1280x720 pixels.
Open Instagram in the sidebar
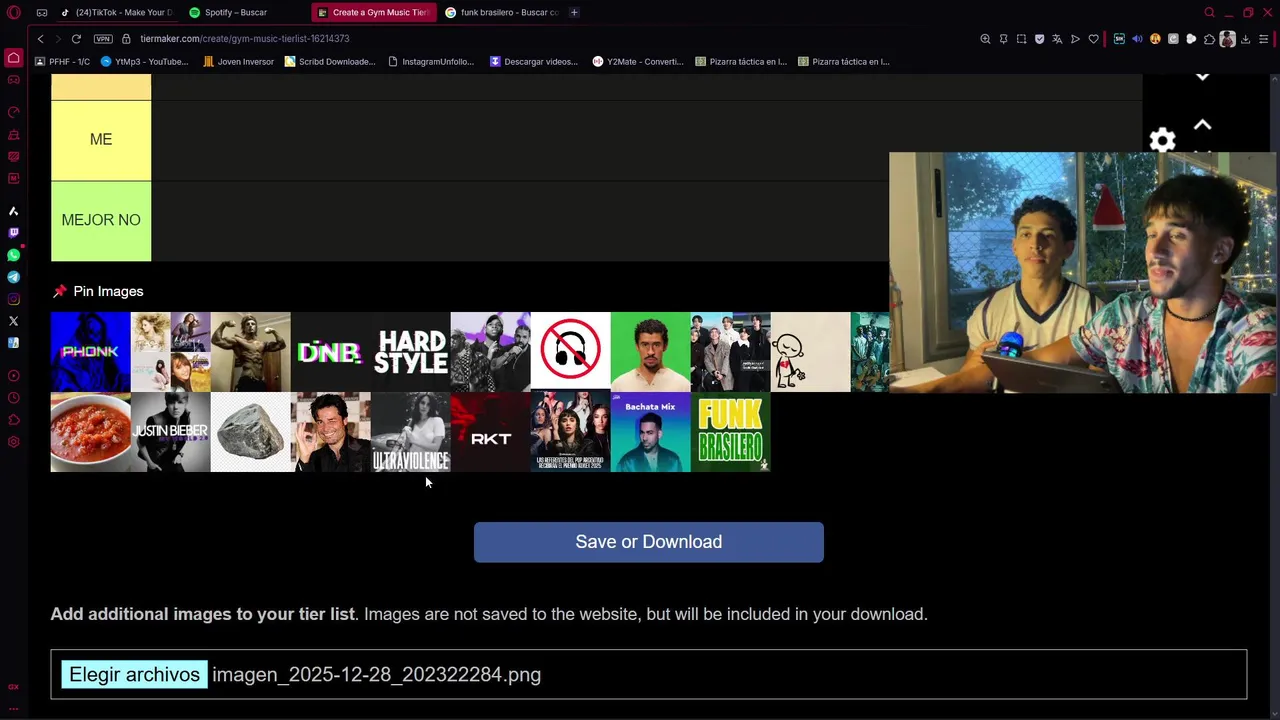tap(14, 299)
